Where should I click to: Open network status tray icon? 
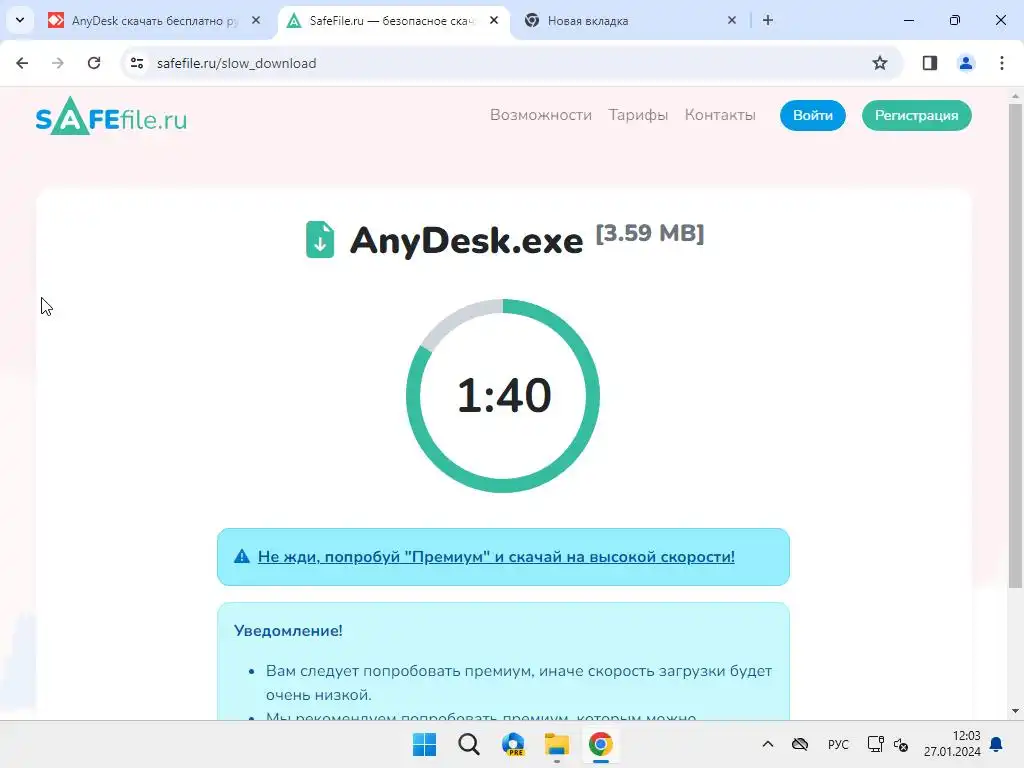point(875,744)
